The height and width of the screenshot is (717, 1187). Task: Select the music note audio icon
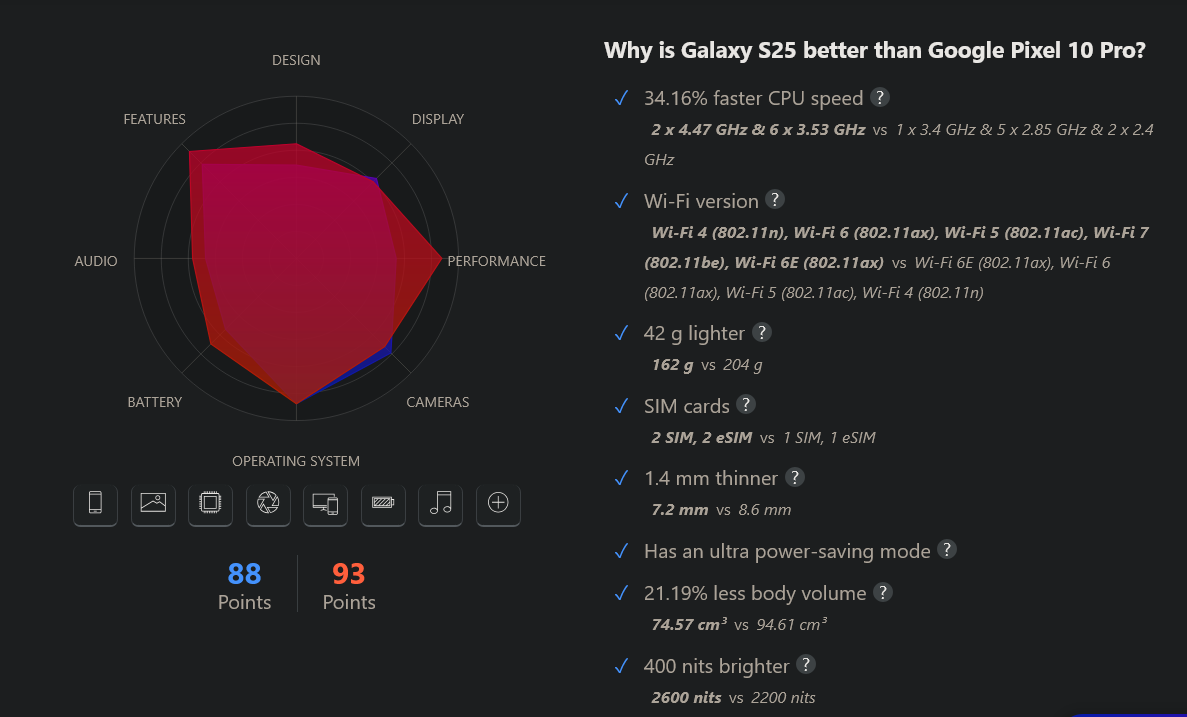tap(441, 504)
